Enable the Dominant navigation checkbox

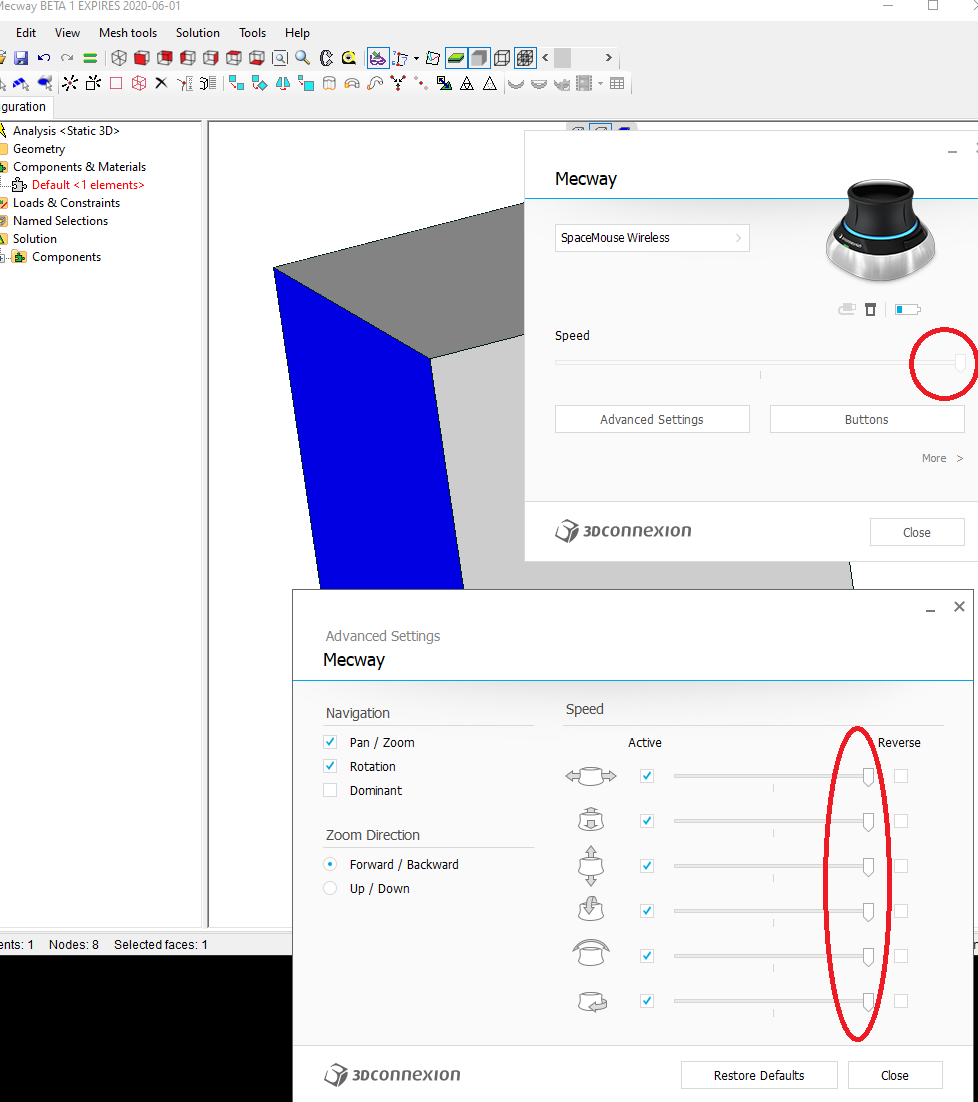click(330, 790)
